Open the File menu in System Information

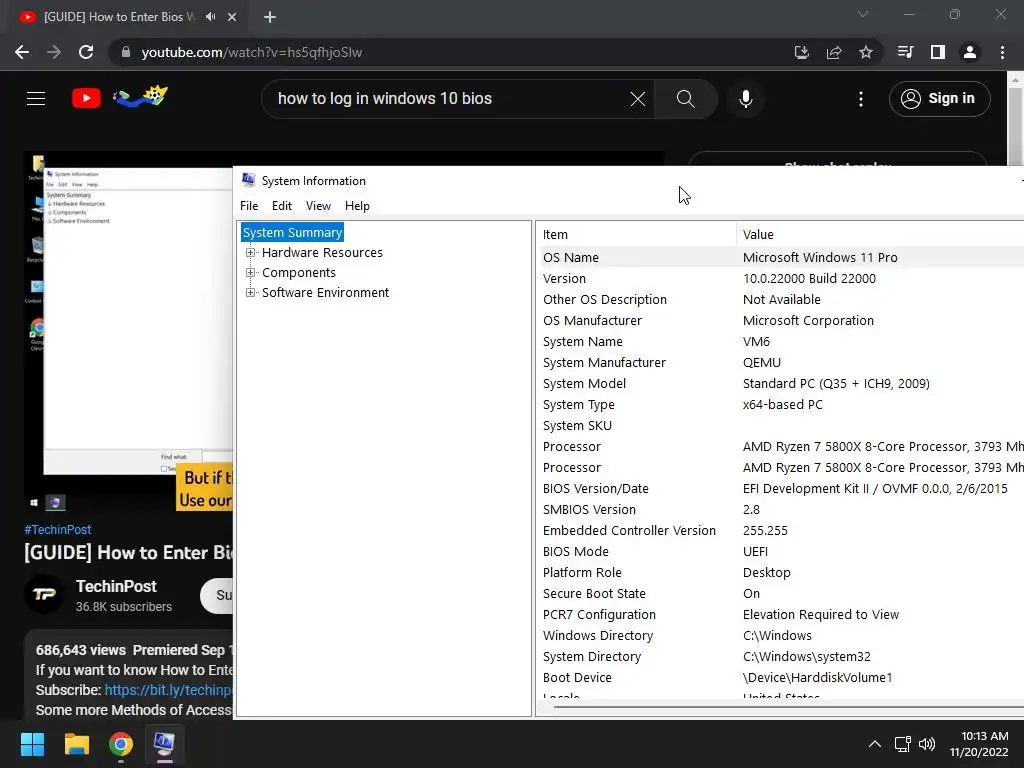pyautogui.click(x=249, y=206)
